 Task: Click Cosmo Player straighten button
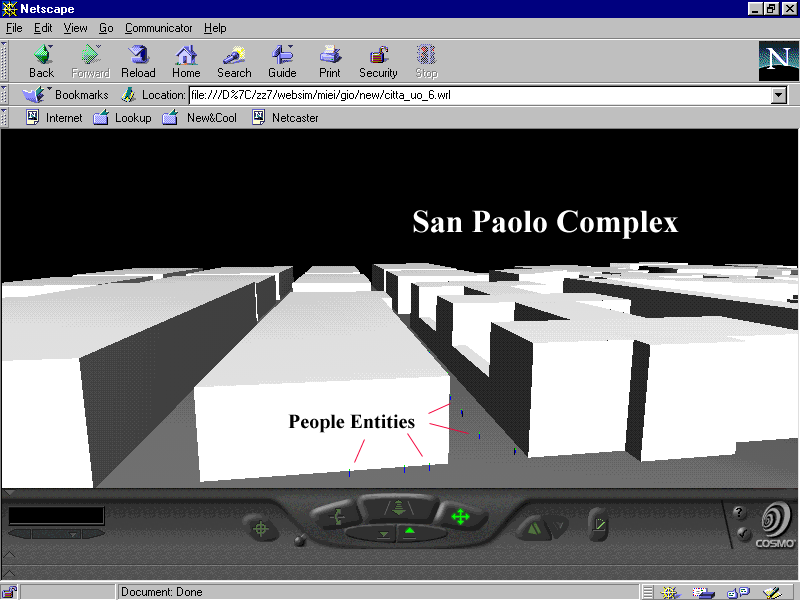point(598,524)
